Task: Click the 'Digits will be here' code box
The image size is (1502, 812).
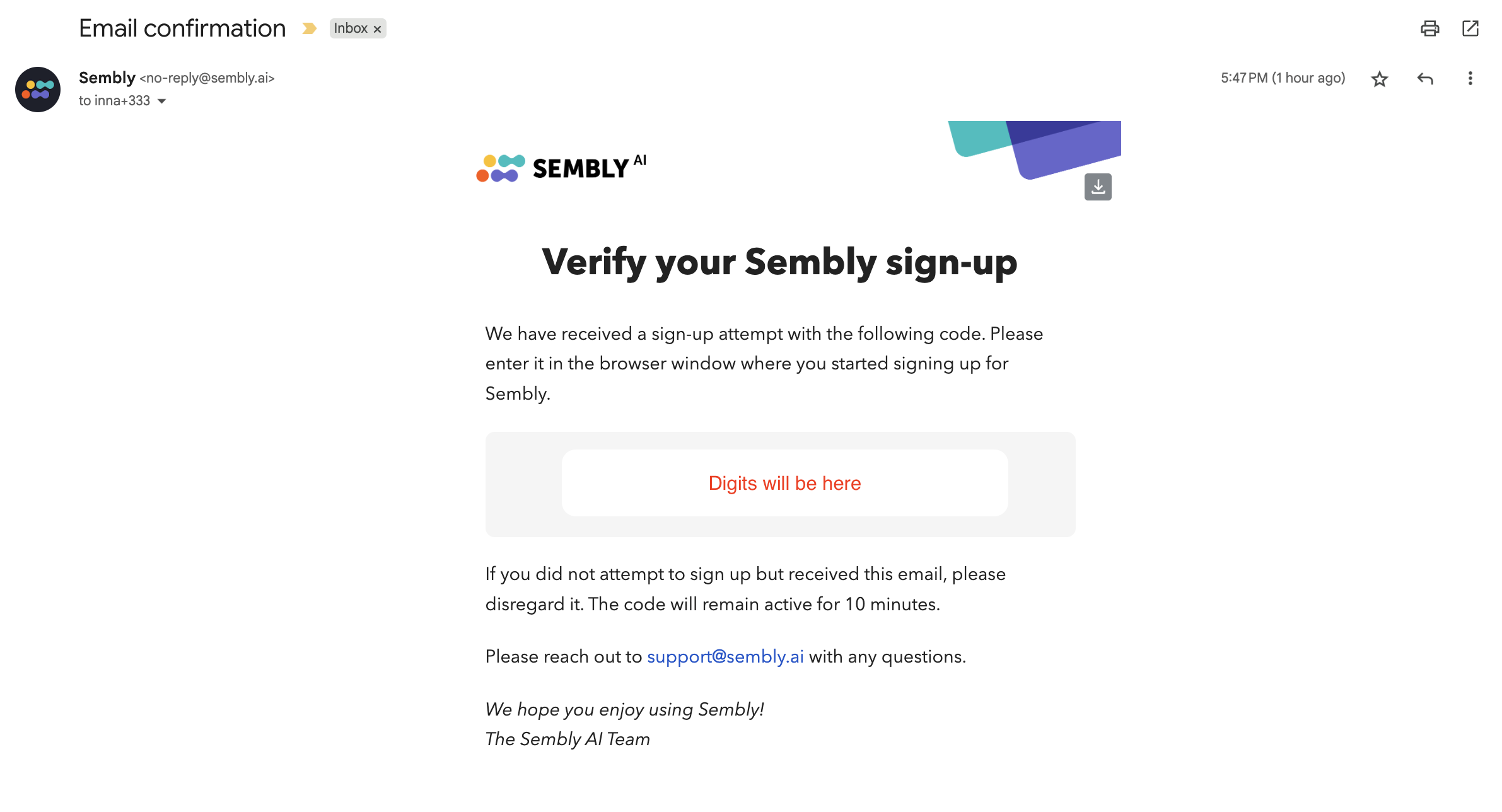Action: 784,483
